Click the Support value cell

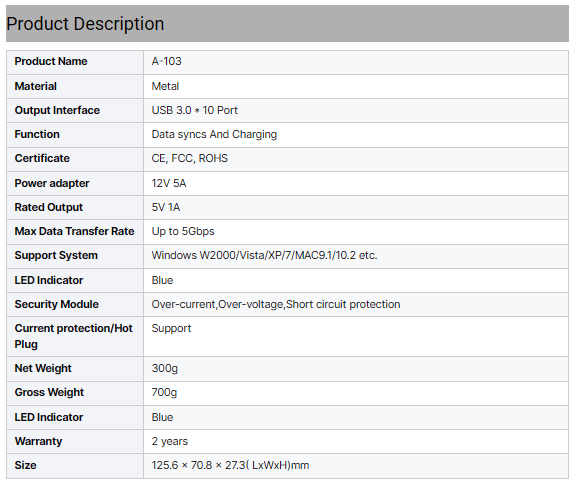point(356,337)
